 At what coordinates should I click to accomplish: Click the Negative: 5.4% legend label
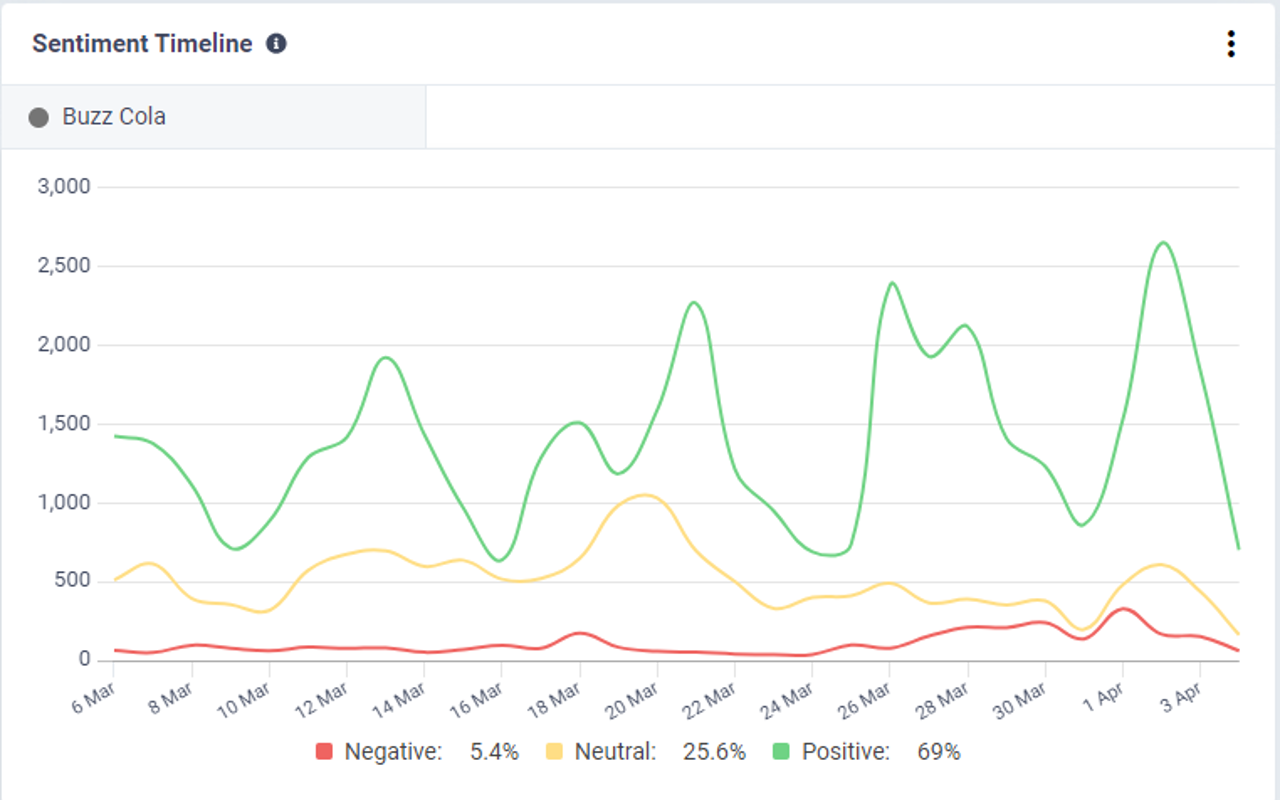point(420,751)
